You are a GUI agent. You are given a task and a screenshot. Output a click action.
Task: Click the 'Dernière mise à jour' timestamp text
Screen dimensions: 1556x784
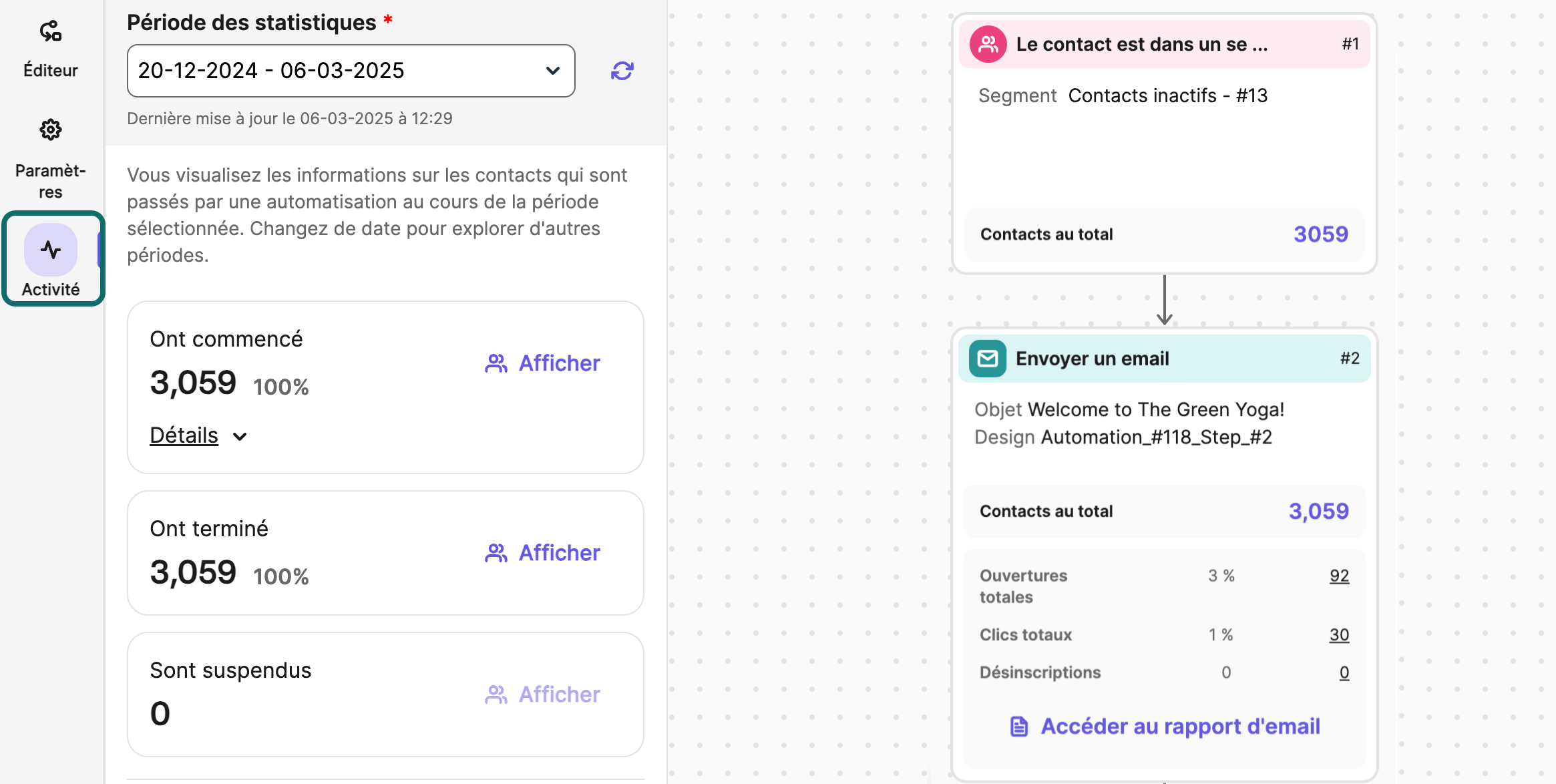[x=290, y=119]
